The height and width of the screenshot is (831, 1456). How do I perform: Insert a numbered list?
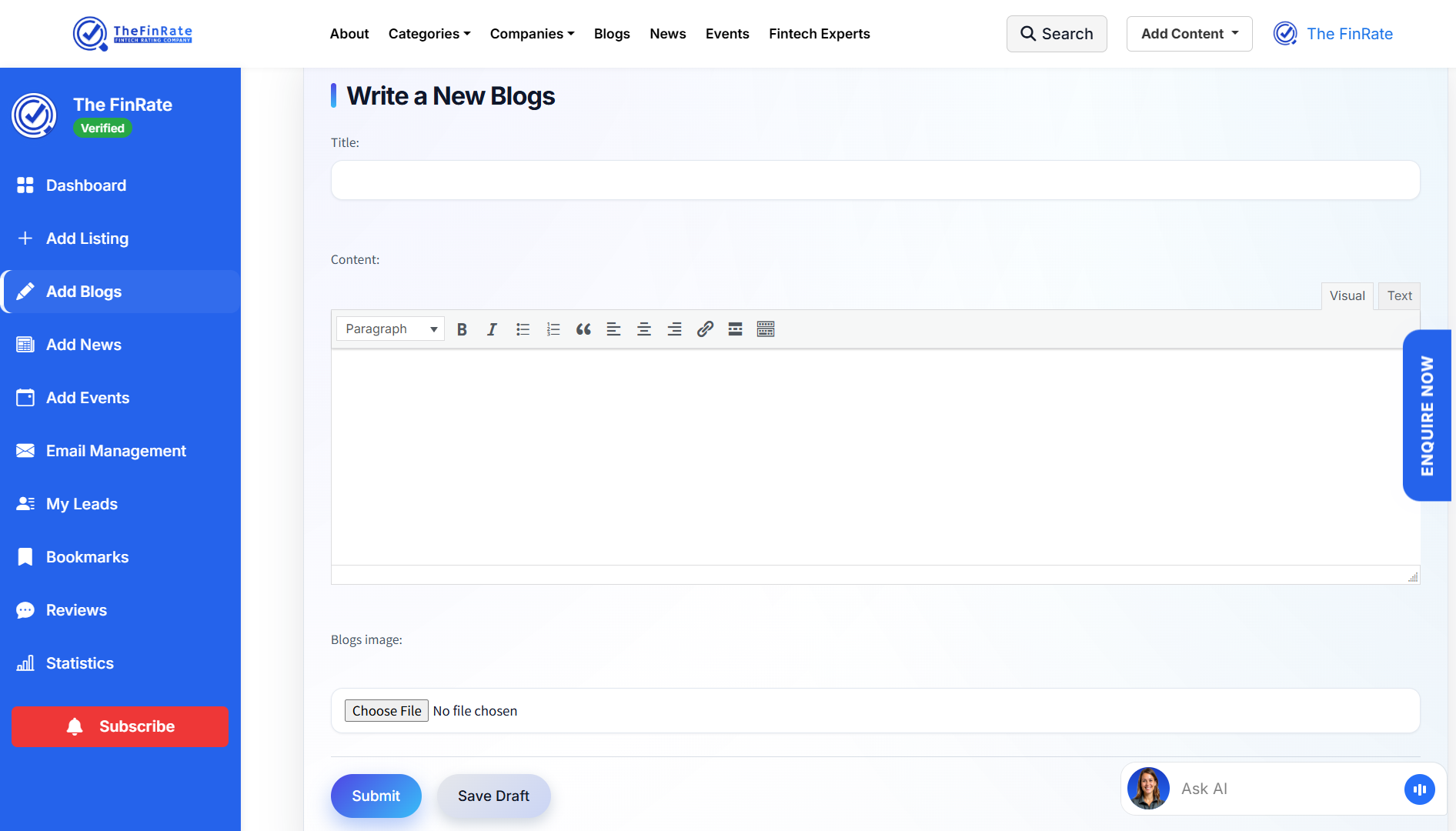(553, 329)
